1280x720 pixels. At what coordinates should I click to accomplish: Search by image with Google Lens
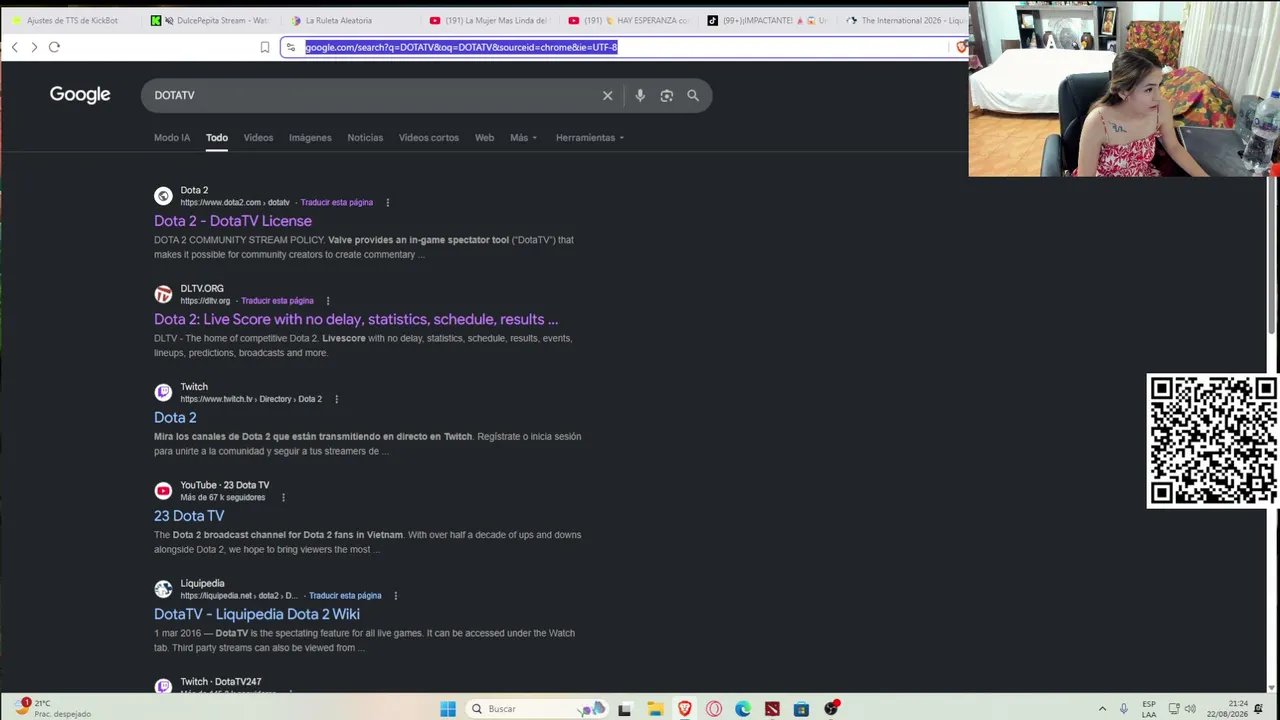point(667,95)
